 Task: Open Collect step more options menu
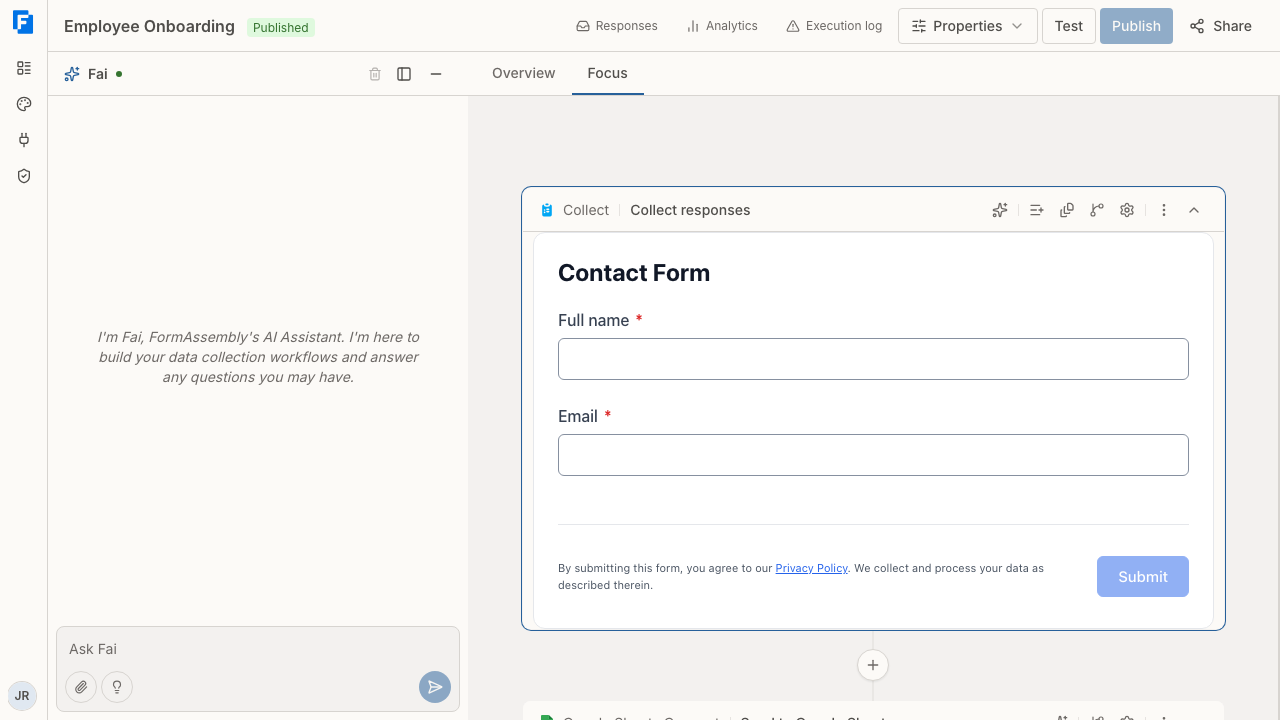(1164, 210)
